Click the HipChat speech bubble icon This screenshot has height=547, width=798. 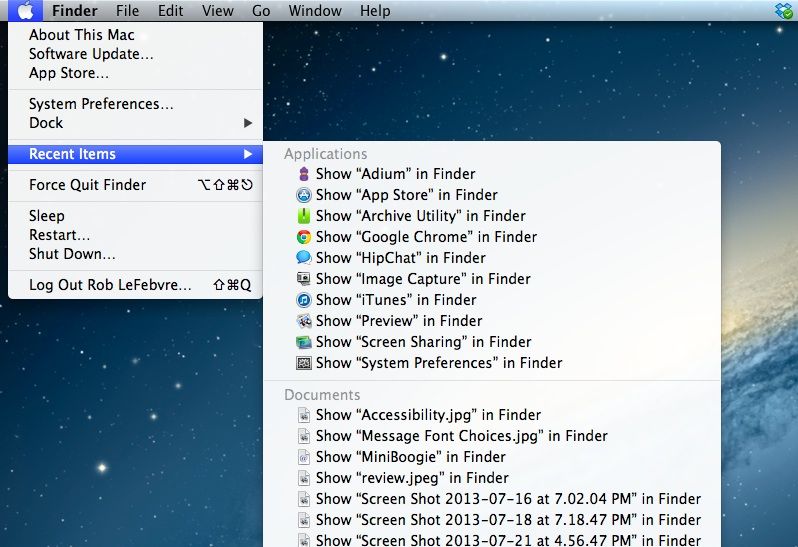coord(304,258)
